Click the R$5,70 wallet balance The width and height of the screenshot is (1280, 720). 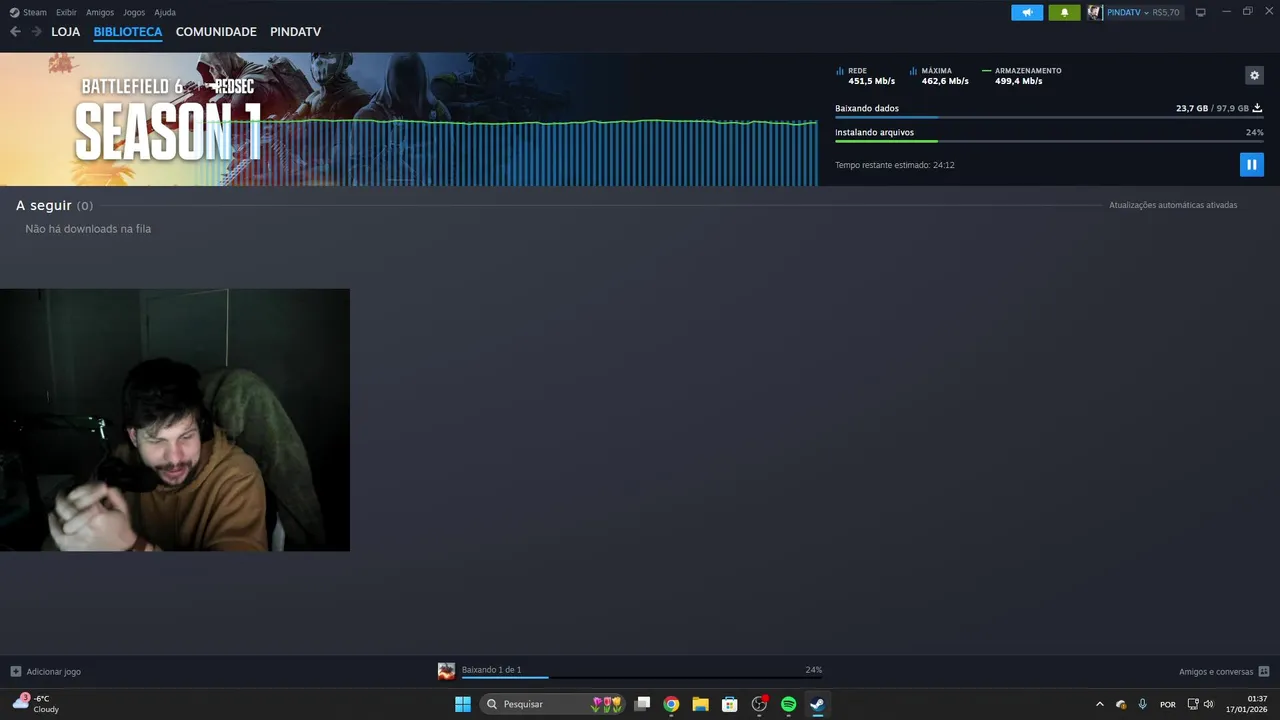pyautogui.click(x=1166, y=12)
